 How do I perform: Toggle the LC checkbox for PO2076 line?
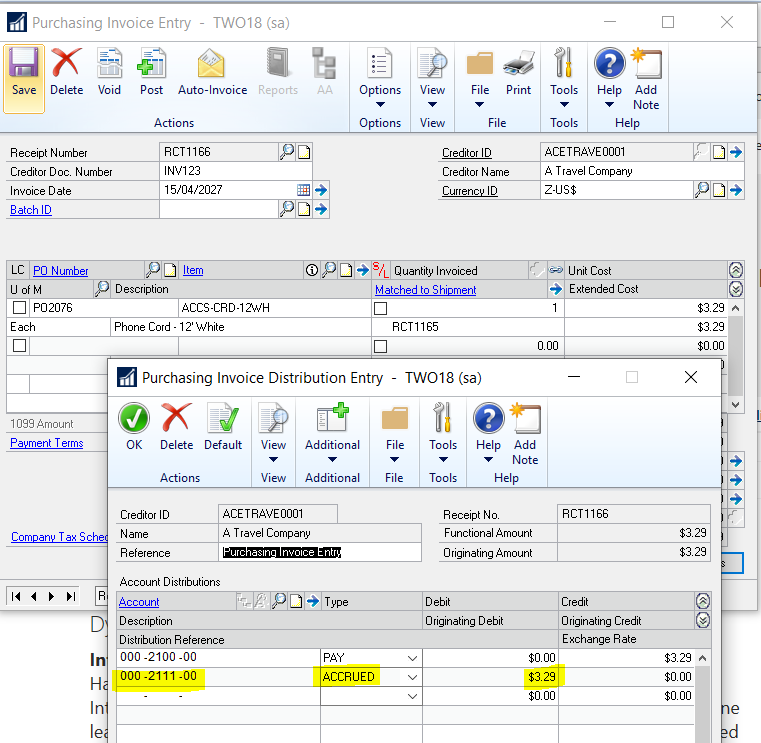pos(19,308)
